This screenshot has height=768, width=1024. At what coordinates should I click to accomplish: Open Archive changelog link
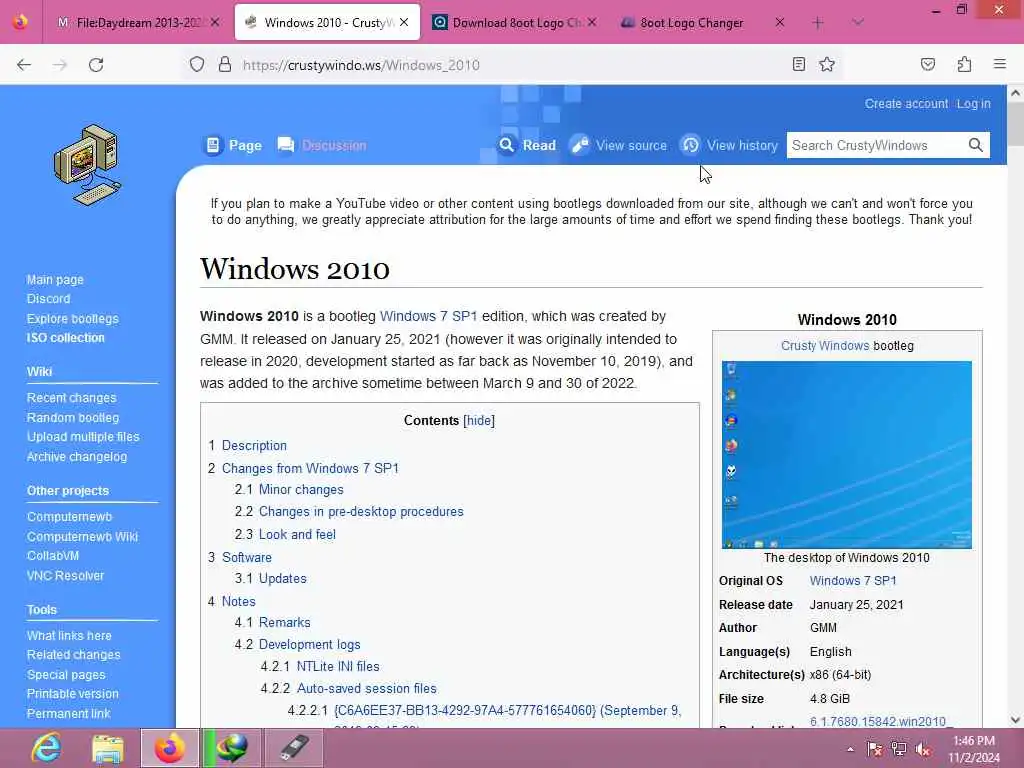click(x=76, y=456)
